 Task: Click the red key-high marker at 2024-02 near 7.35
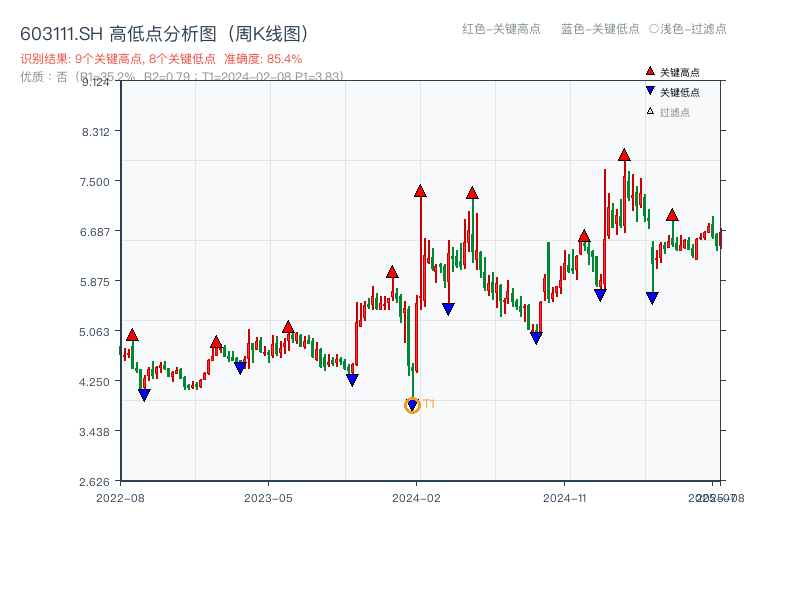click(x=420, y=191)
